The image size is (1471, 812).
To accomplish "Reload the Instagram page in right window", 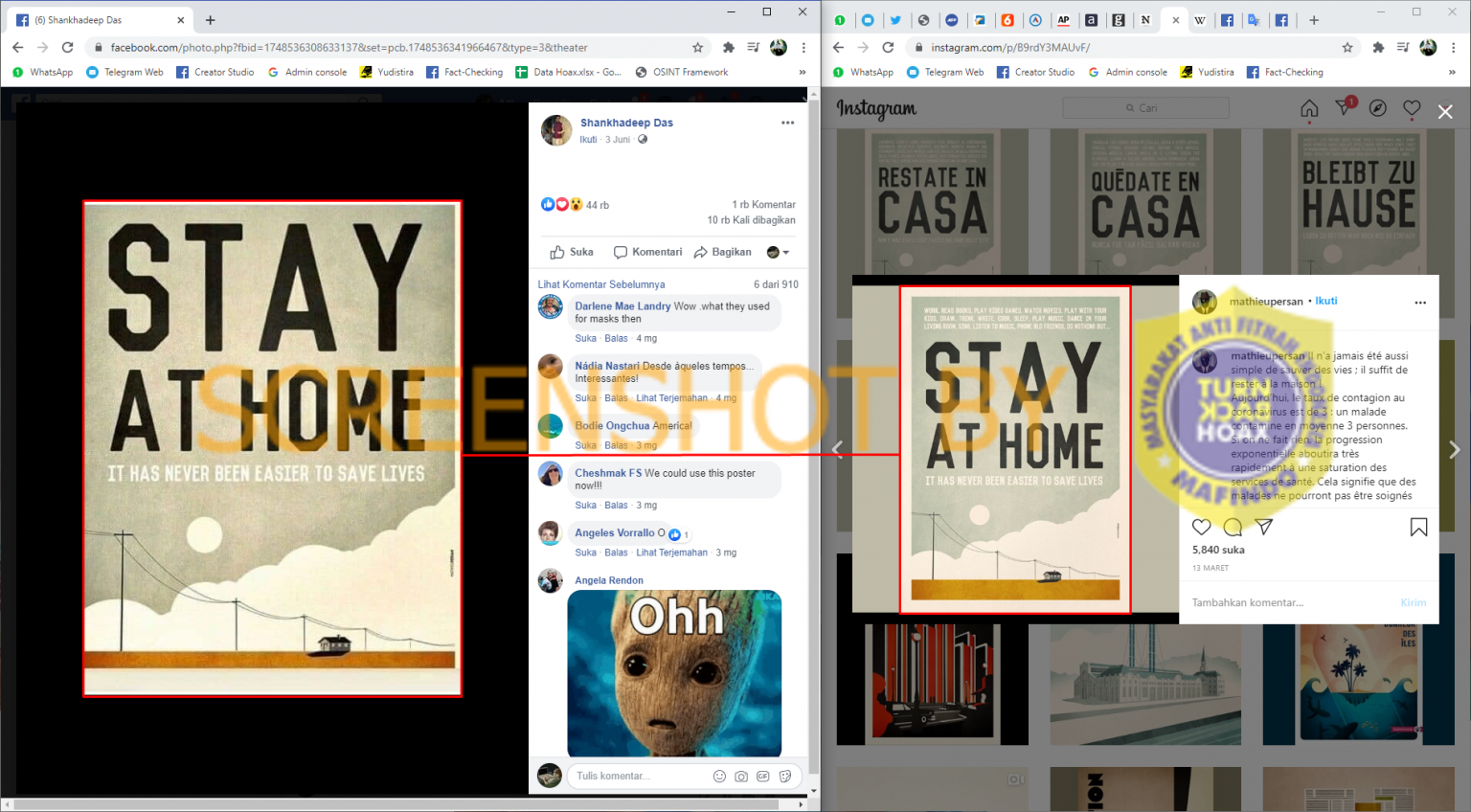I will [x=888, y=47].
